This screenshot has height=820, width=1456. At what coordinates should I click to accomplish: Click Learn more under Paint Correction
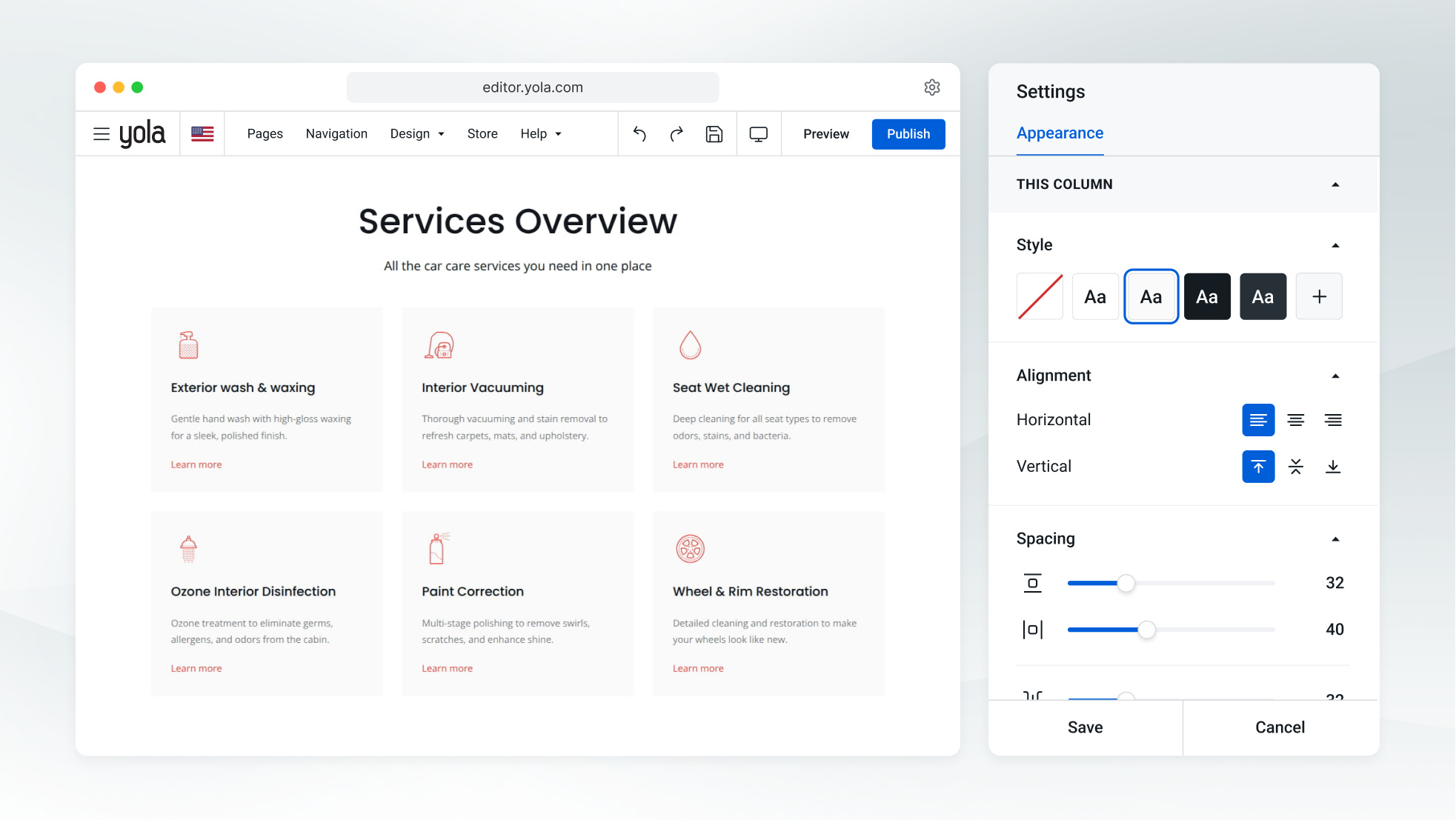click(447, 668)
